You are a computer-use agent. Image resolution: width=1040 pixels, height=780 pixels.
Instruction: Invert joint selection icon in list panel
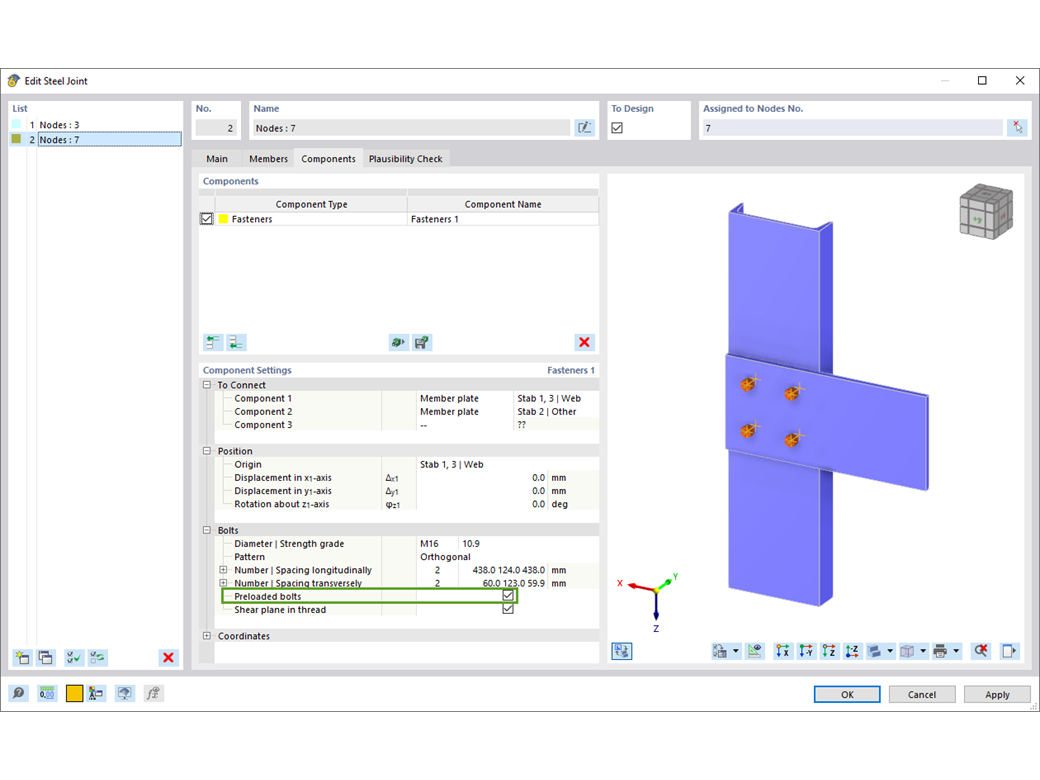[x=98, y=657]
